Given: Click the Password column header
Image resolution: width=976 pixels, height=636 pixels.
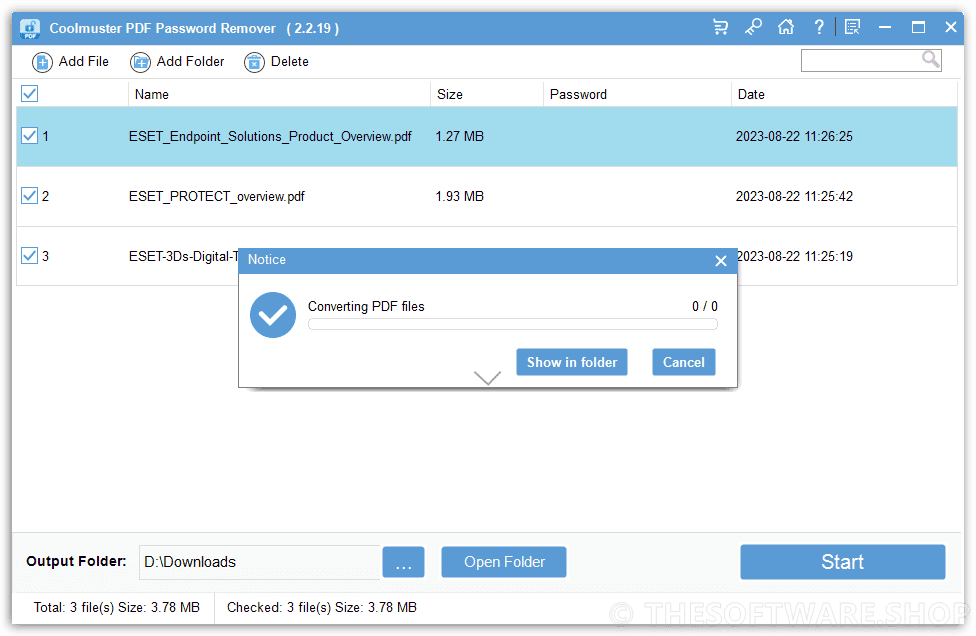Looking at the screenshot, I should click(637, 94).
